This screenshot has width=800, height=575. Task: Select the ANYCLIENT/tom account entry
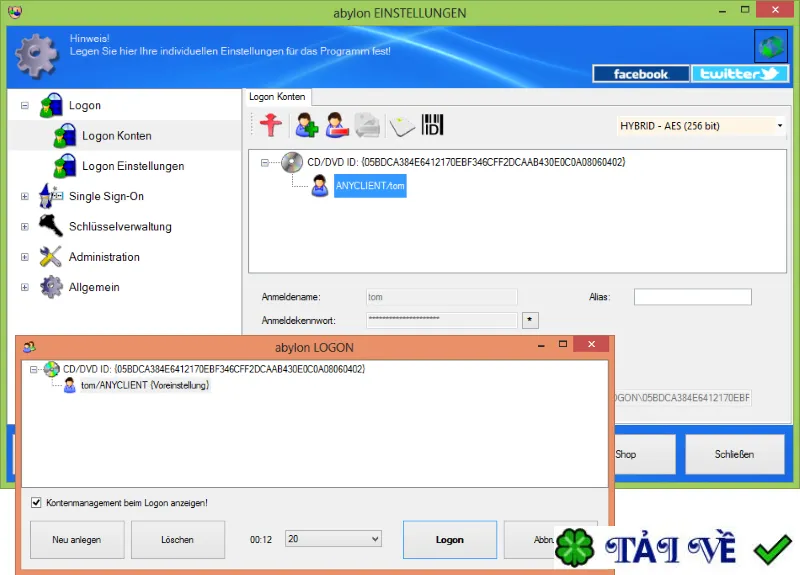click(370, 186)
